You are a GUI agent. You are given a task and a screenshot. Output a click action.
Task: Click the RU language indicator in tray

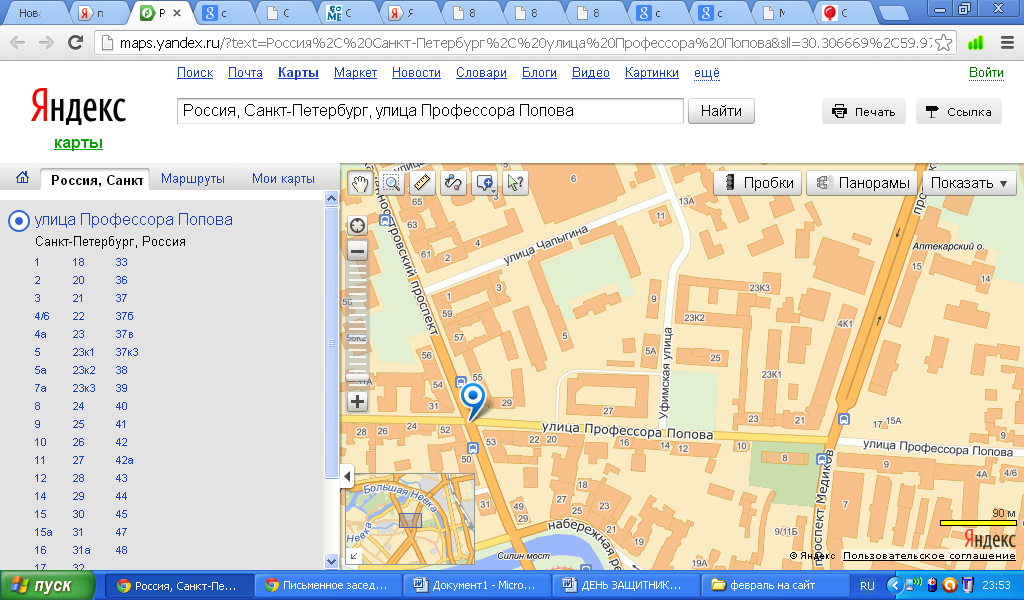pyautogui.click(x=867, y=586)
